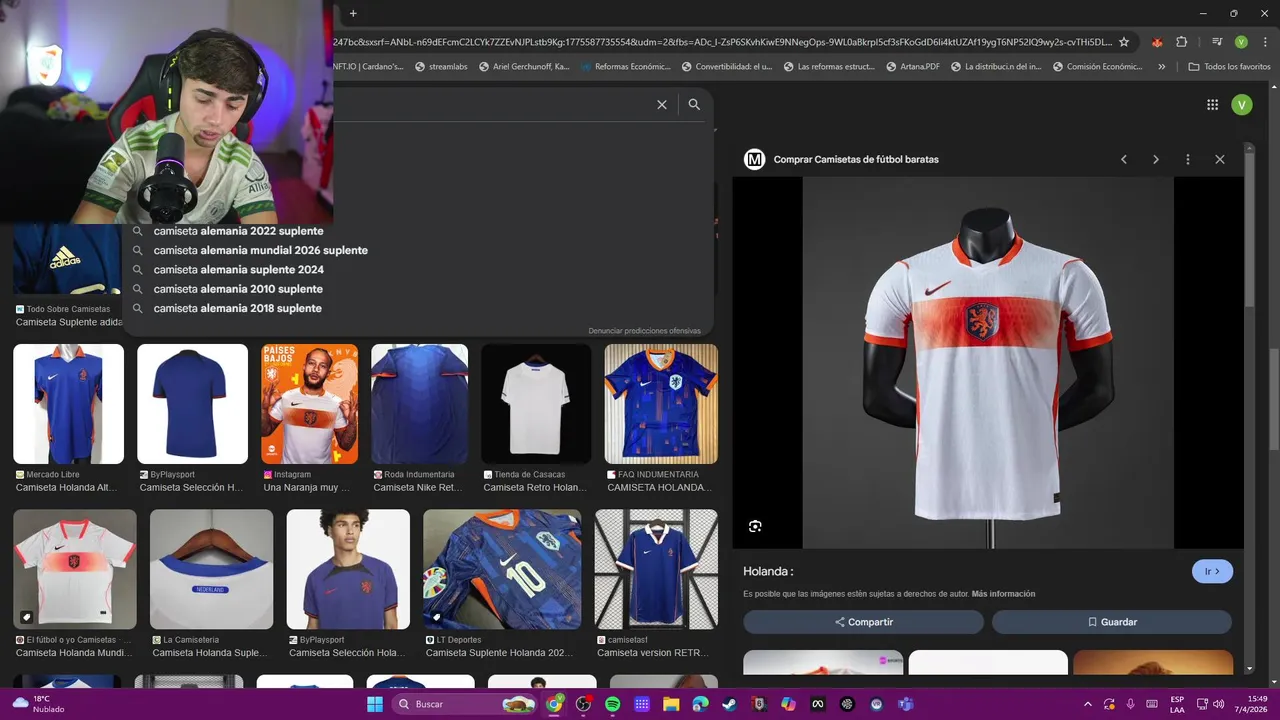Screen dimensions: 1280x720
Task: Open weather widget showing 18°C Nublado
Action: click(37, 704)
